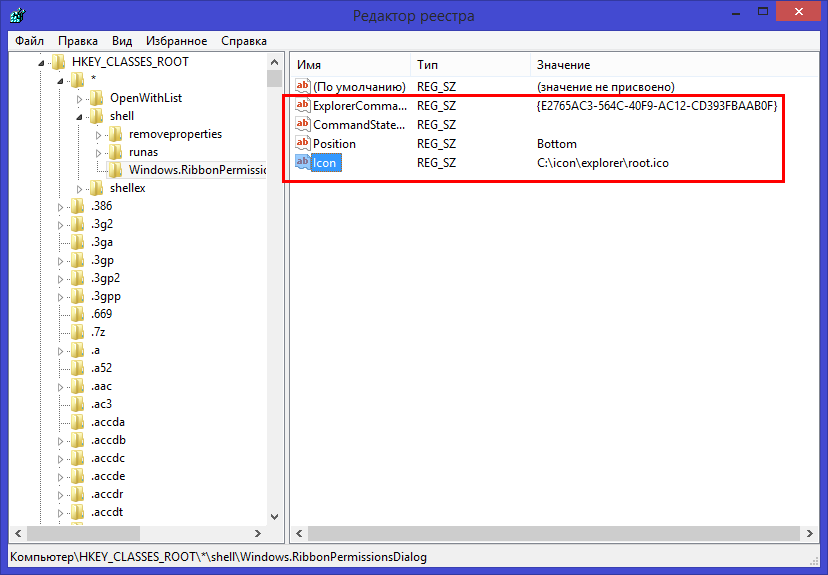Image resolution: width=828 pixels, height=575 pixels.
Task: Select the .3gpp key
Action: pyautogui.click(x=106, y=296)
